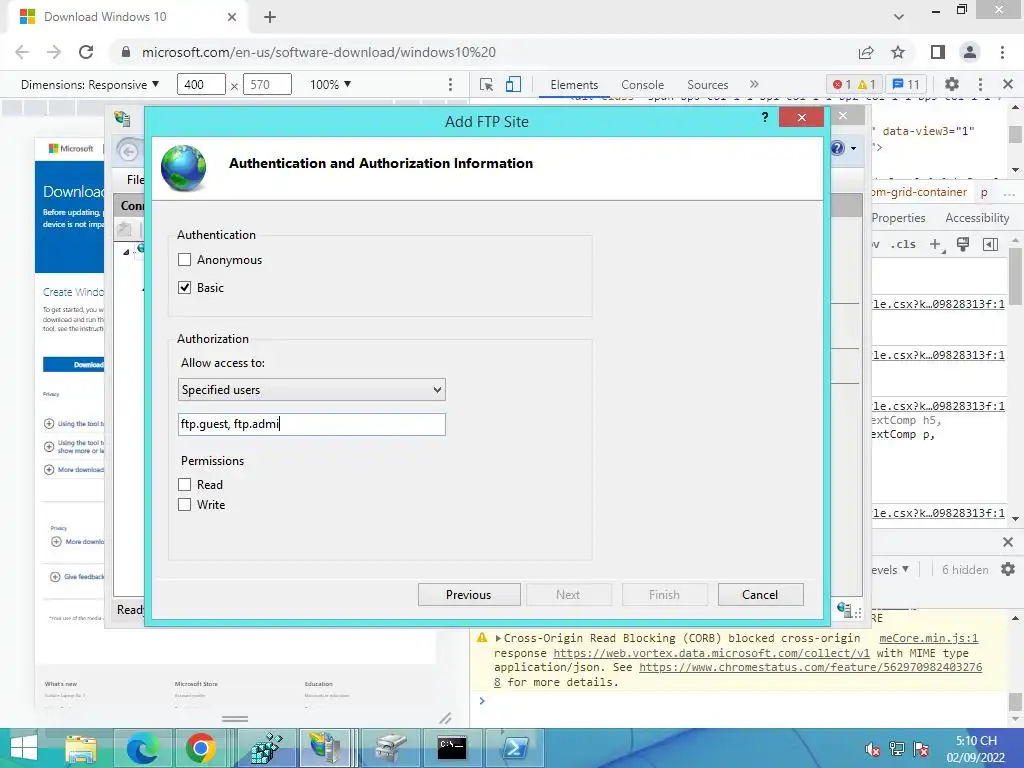The height and width of the screenshot is (768, 1024).
Task: Show more DevTools tabs chevron
Action: (x=754, y=84)
